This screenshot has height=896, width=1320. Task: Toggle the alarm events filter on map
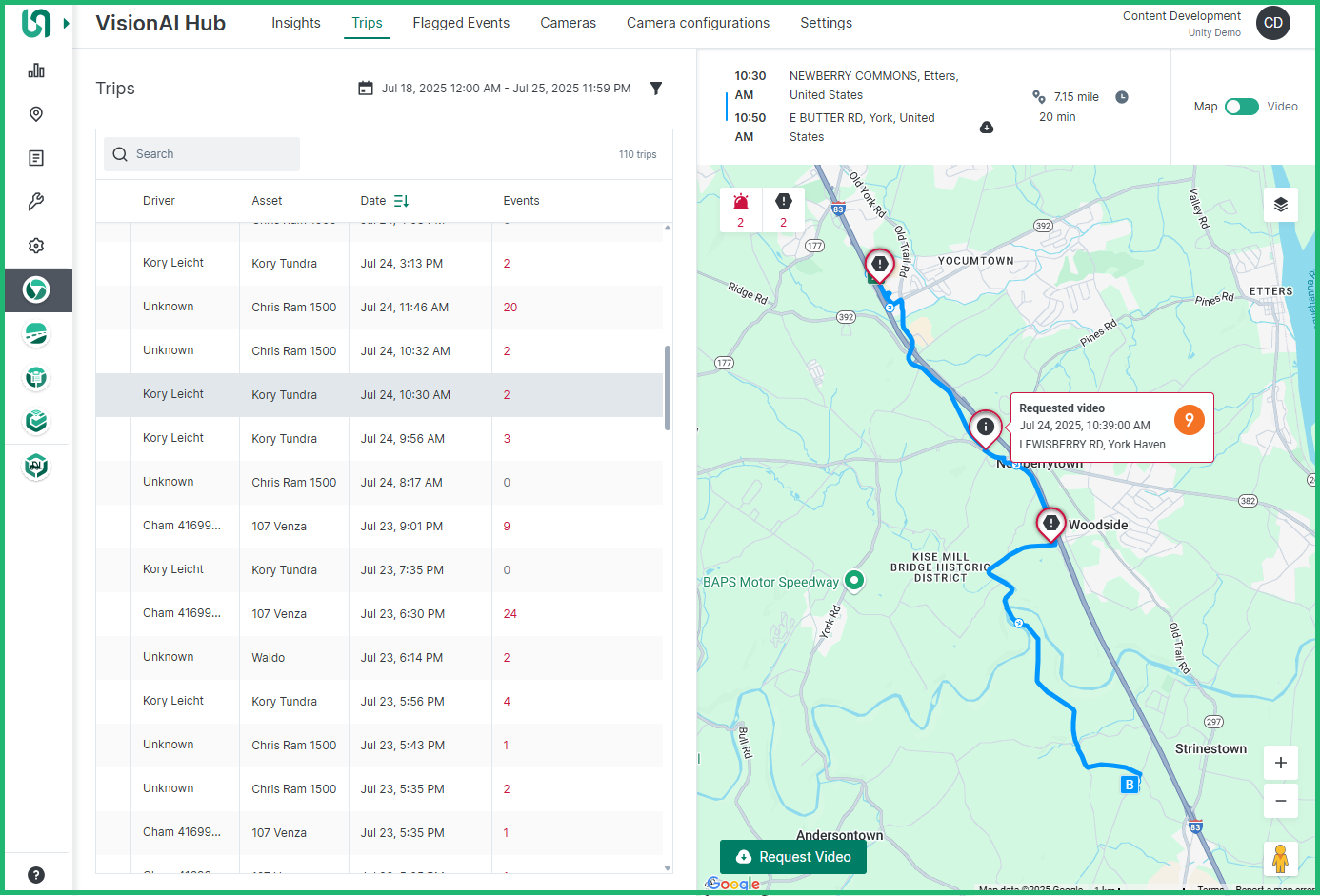pos(741,209)
